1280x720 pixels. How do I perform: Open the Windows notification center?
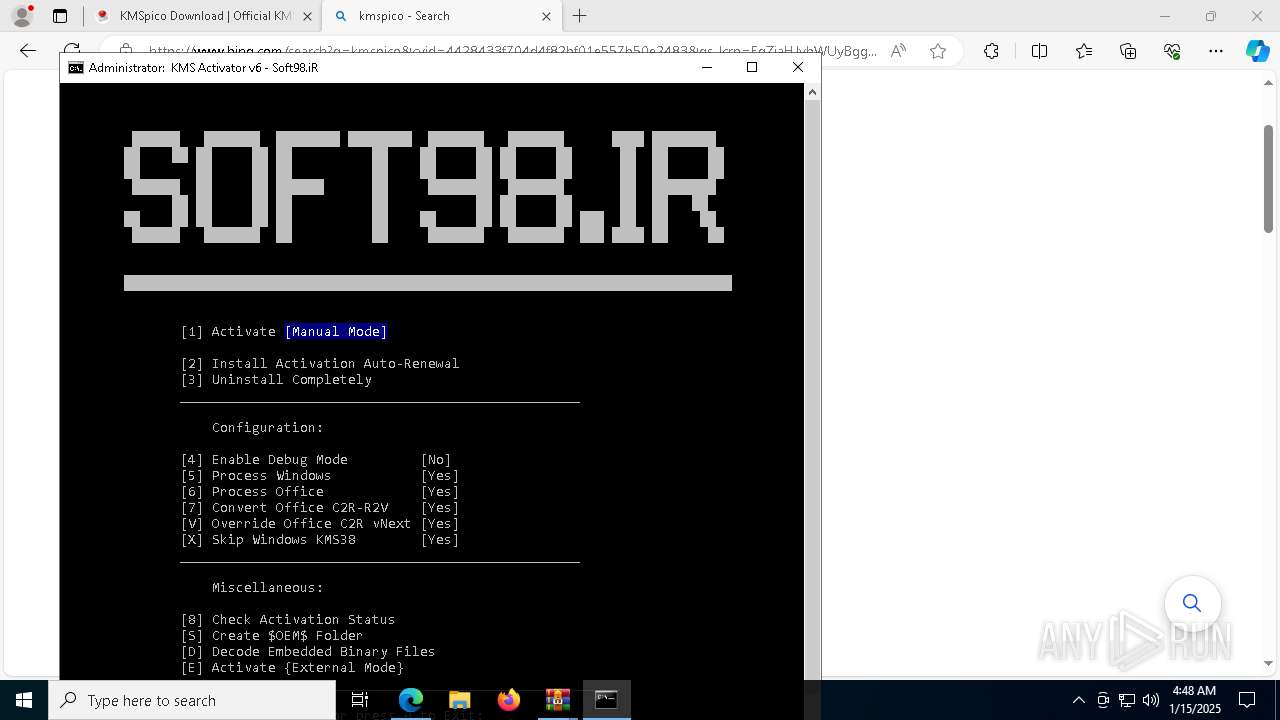pos(1247,700)
